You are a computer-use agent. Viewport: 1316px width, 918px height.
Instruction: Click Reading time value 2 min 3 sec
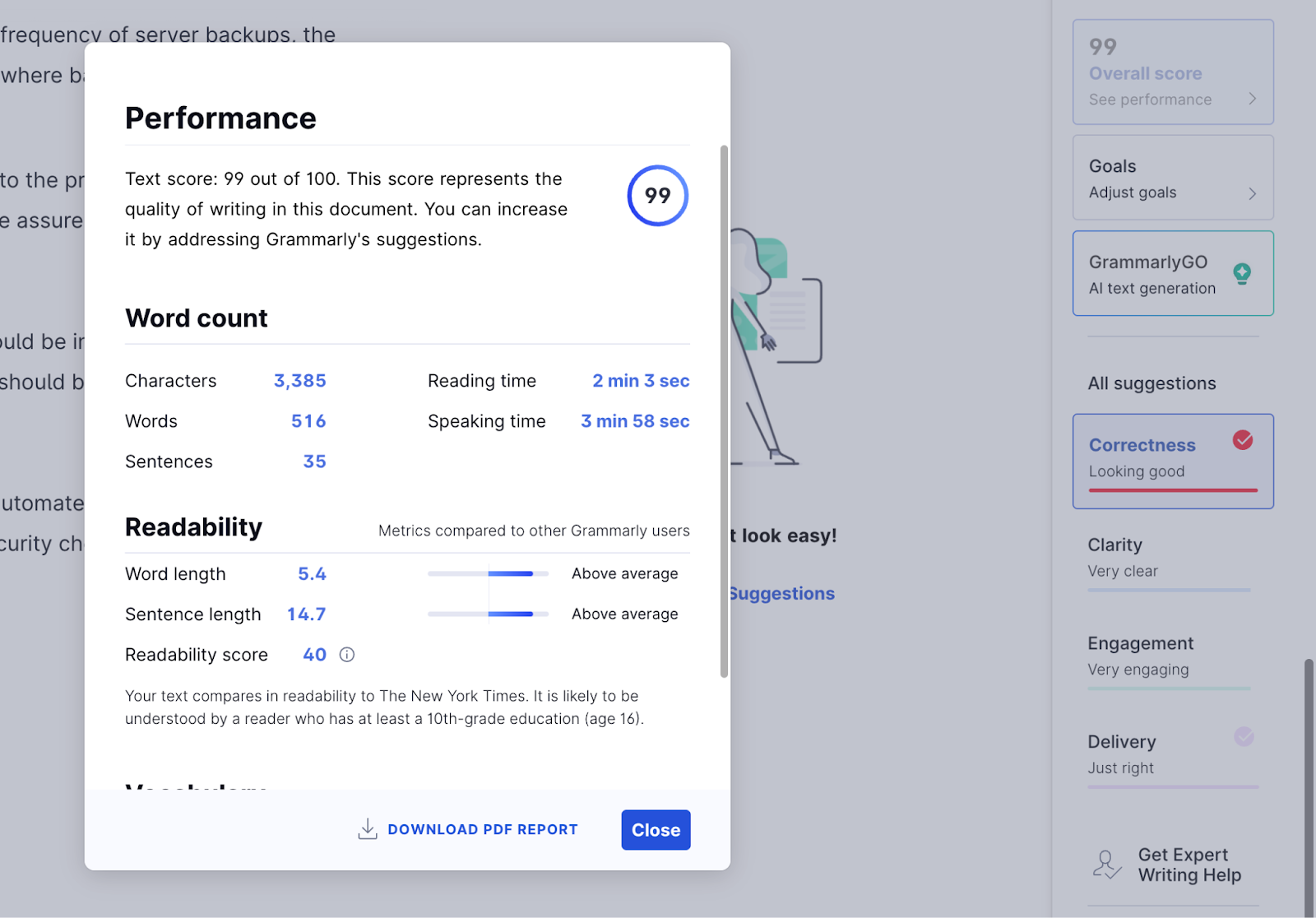[641, 381]
